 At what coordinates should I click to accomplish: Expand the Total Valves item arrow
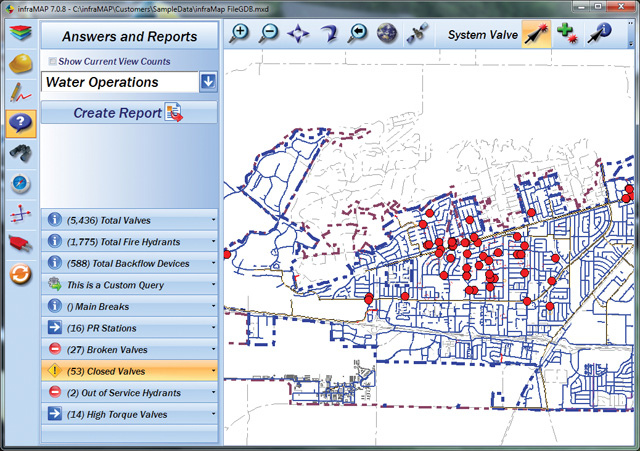click(213, 221)
